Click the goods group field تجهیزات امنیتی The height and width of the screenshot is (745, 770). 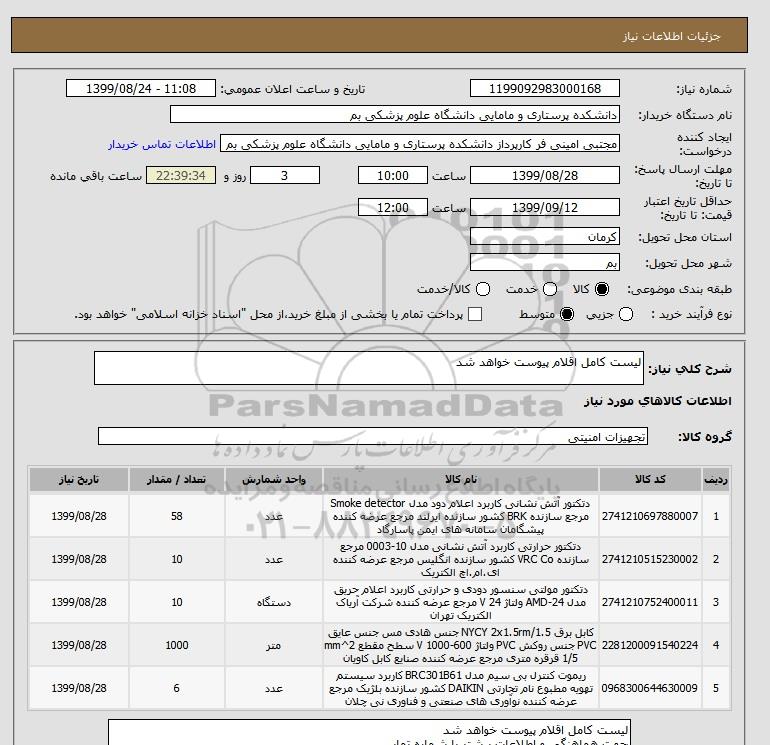point(373,436)
